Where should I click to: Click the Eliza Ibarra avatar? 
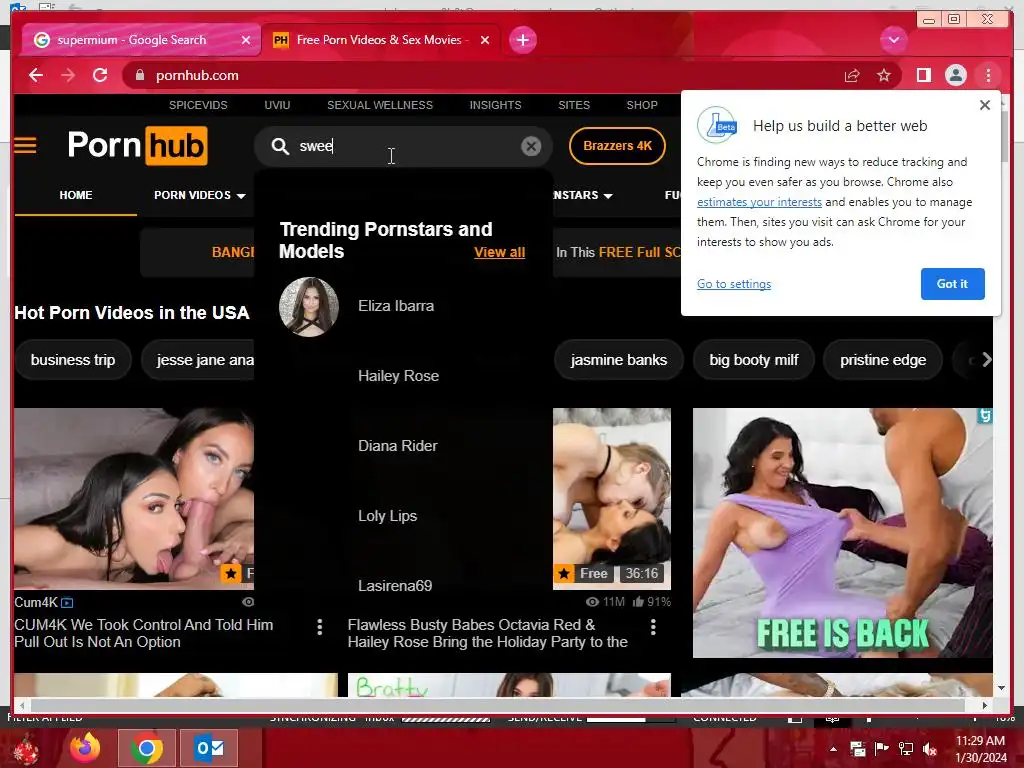coord(309,307)
